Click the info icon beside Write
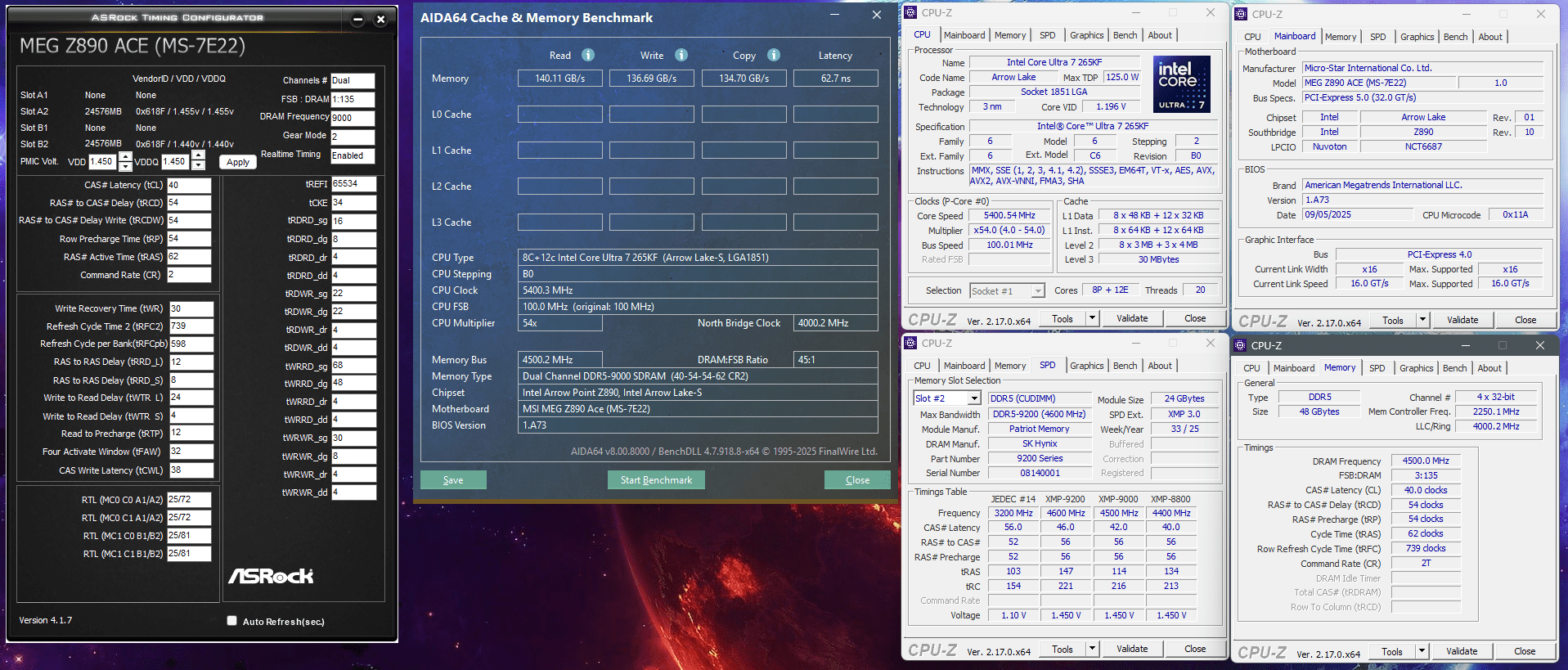Viewport: 1568px width, 670px height. 681,55
